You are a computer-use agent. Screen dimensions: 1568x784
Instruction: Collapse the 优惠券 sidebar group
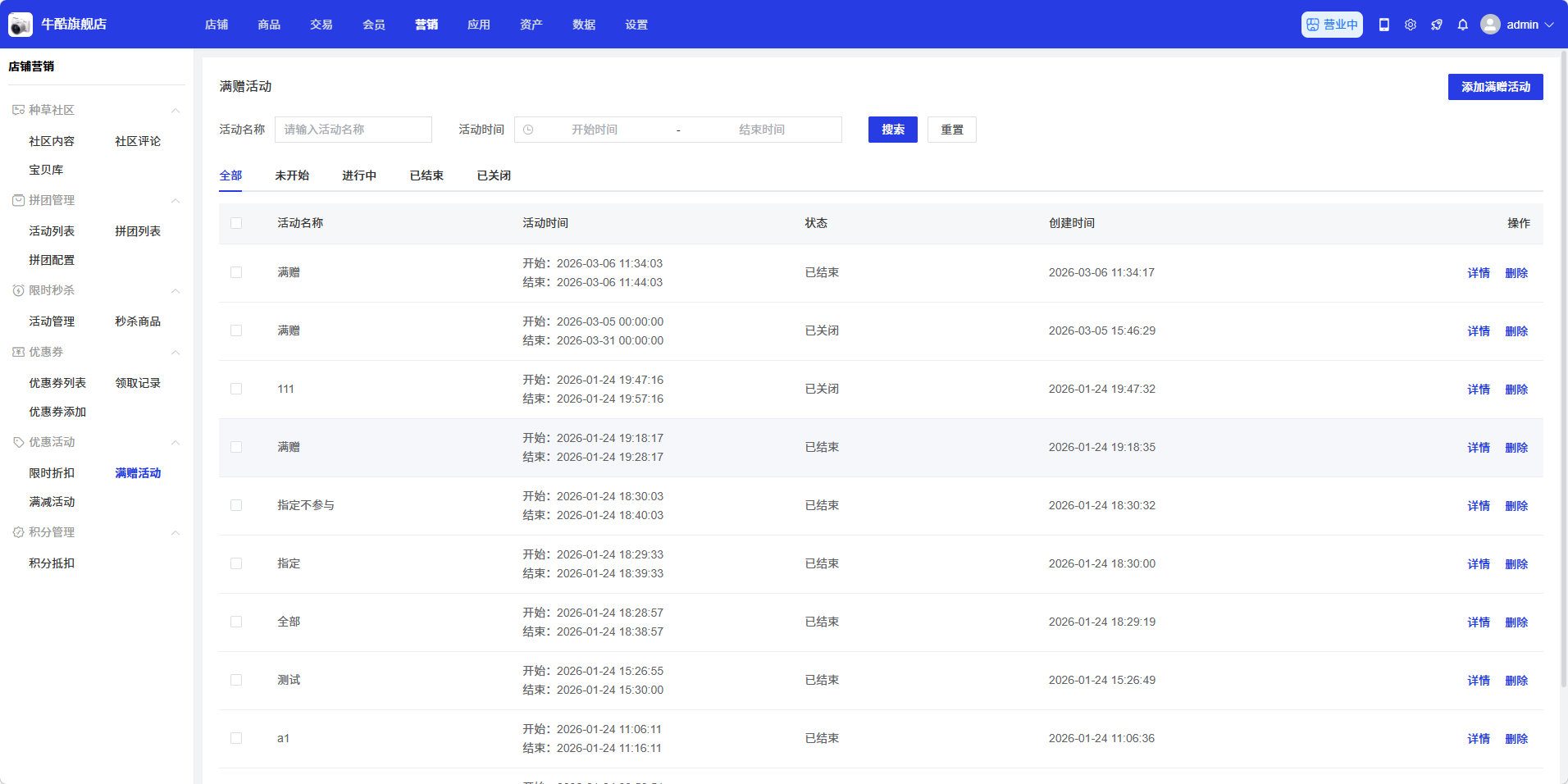(x=175, y=352)
